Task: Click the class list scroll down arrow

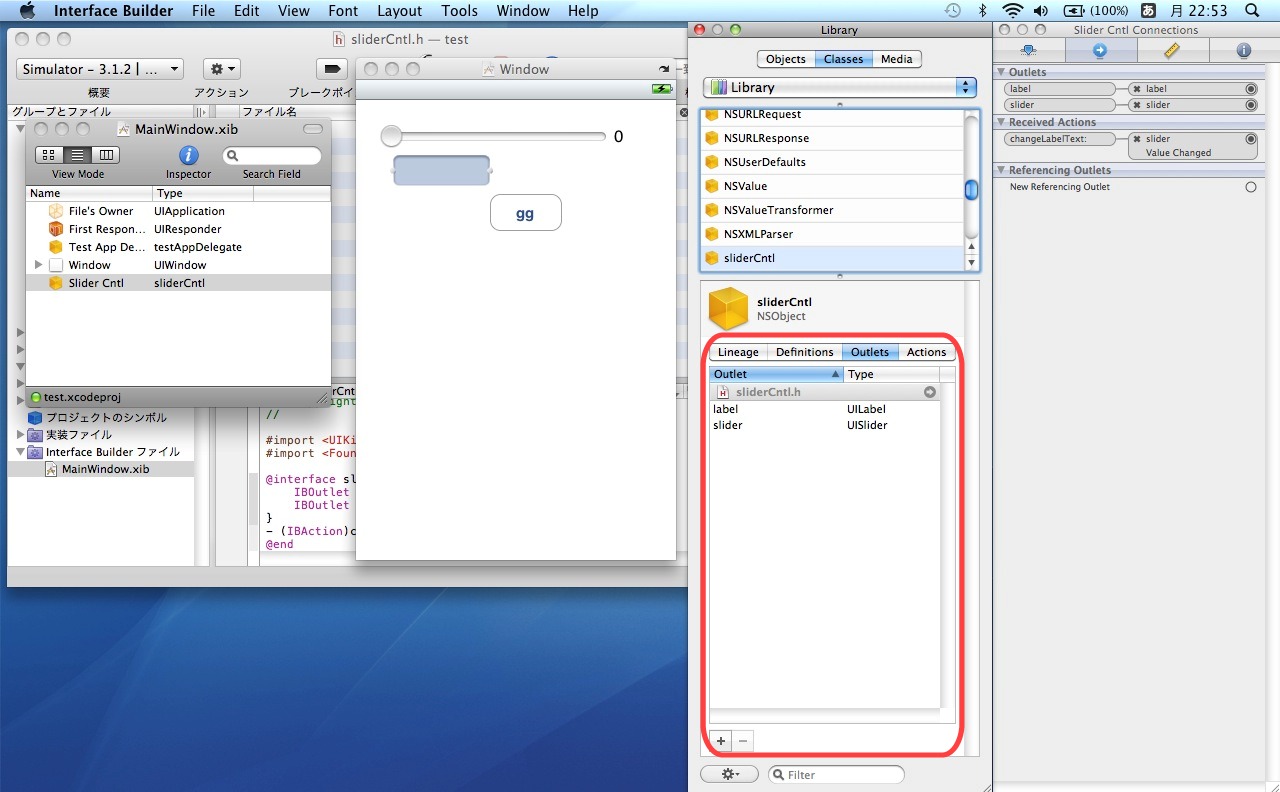Action: click(x=971, y=262)
